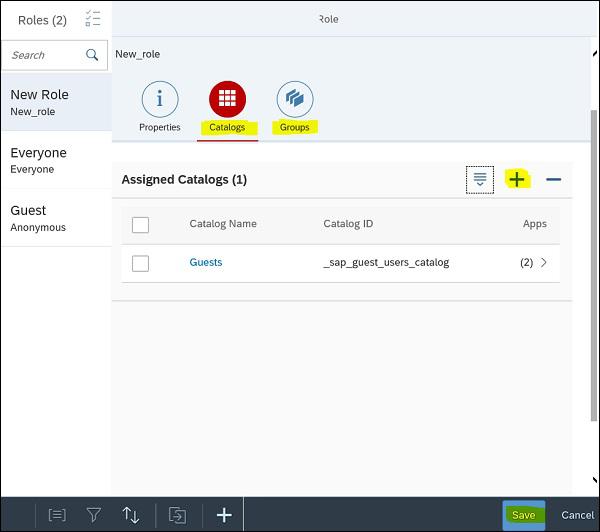The image size is (600, 532).
Task: Open the Groups icon tab
Action: 294,100
